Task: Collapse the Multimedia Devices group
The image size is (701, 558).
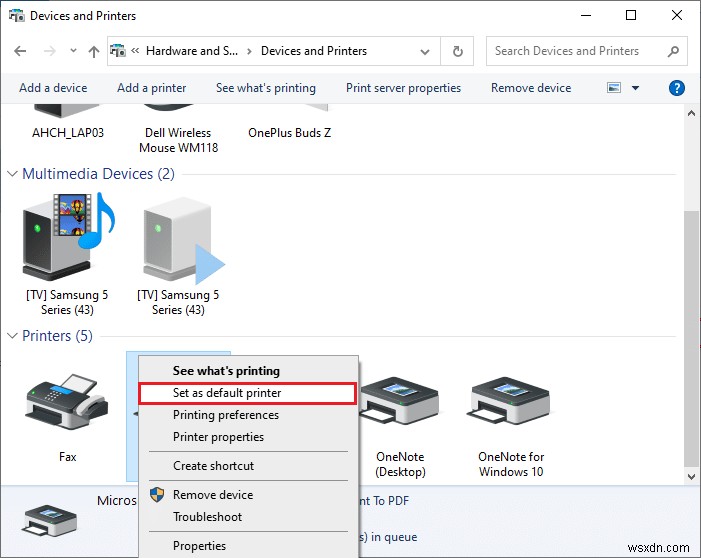Action: (x=13, y=173)
